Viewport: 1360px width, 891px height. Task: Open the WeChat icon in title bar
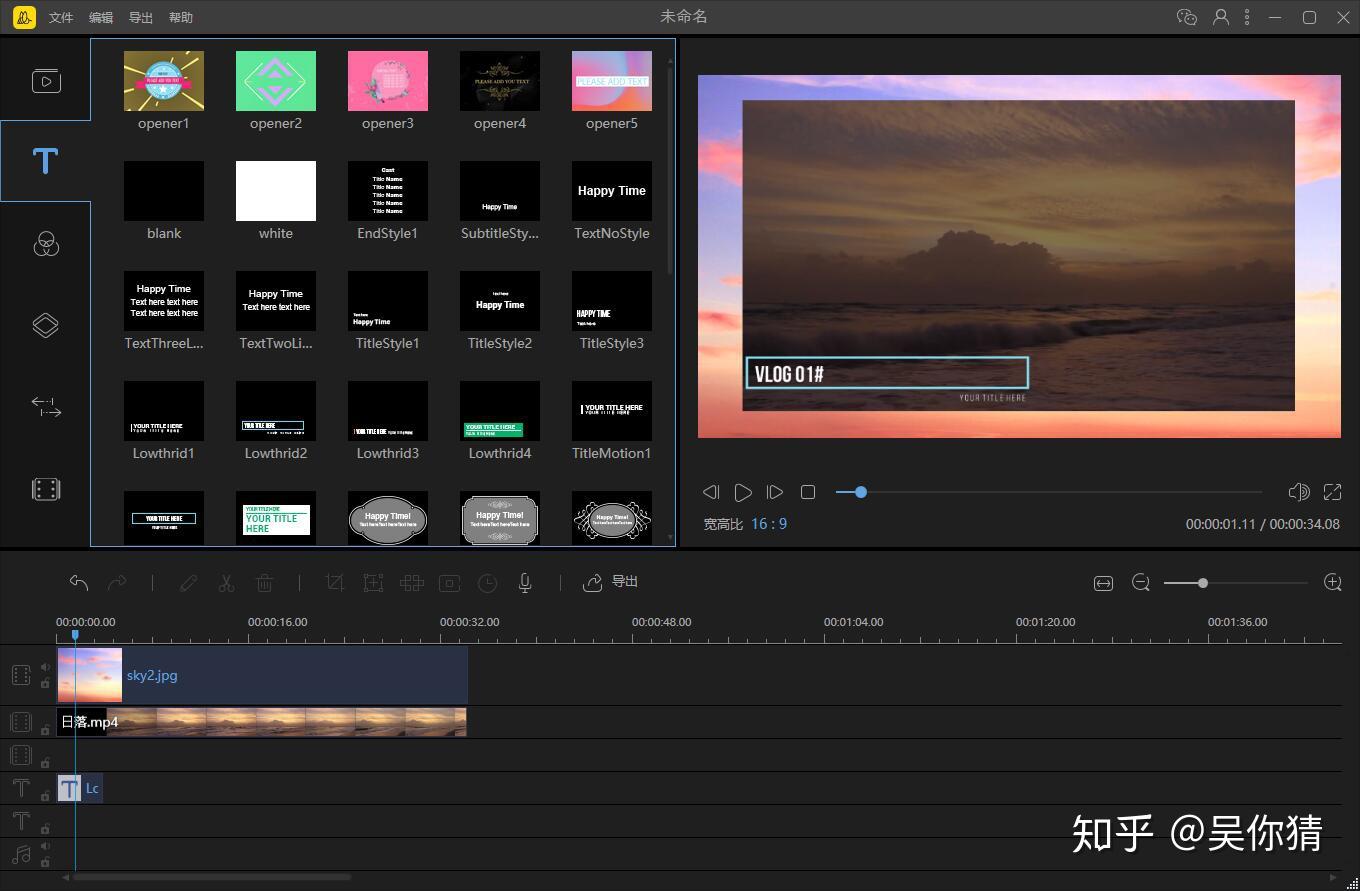(x=1187, y=17)
